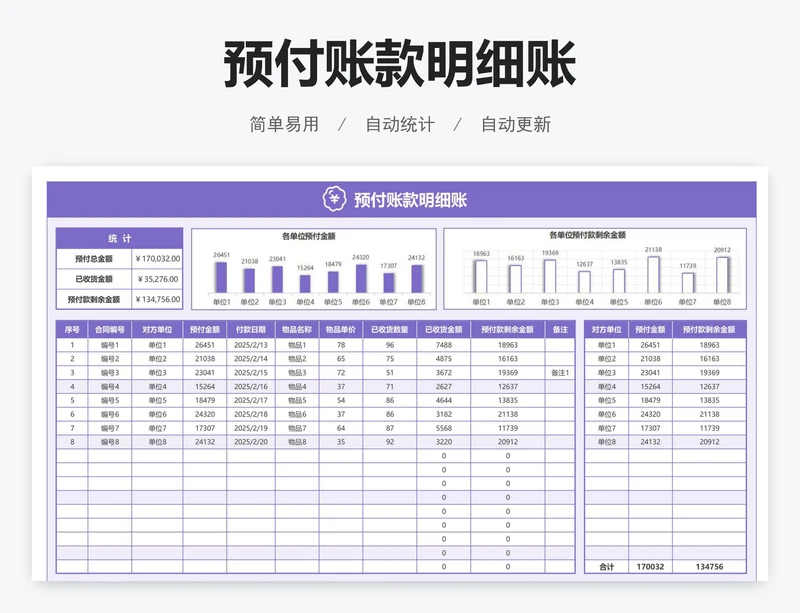Click the cell 物品2
Viewport: 800px width, 613px height.
(x=297, y=359)
